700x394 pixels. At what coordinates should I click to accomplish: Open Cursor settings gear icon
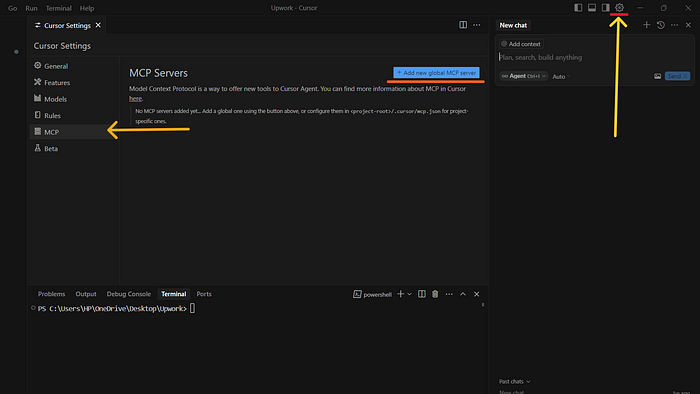[619, 8]
